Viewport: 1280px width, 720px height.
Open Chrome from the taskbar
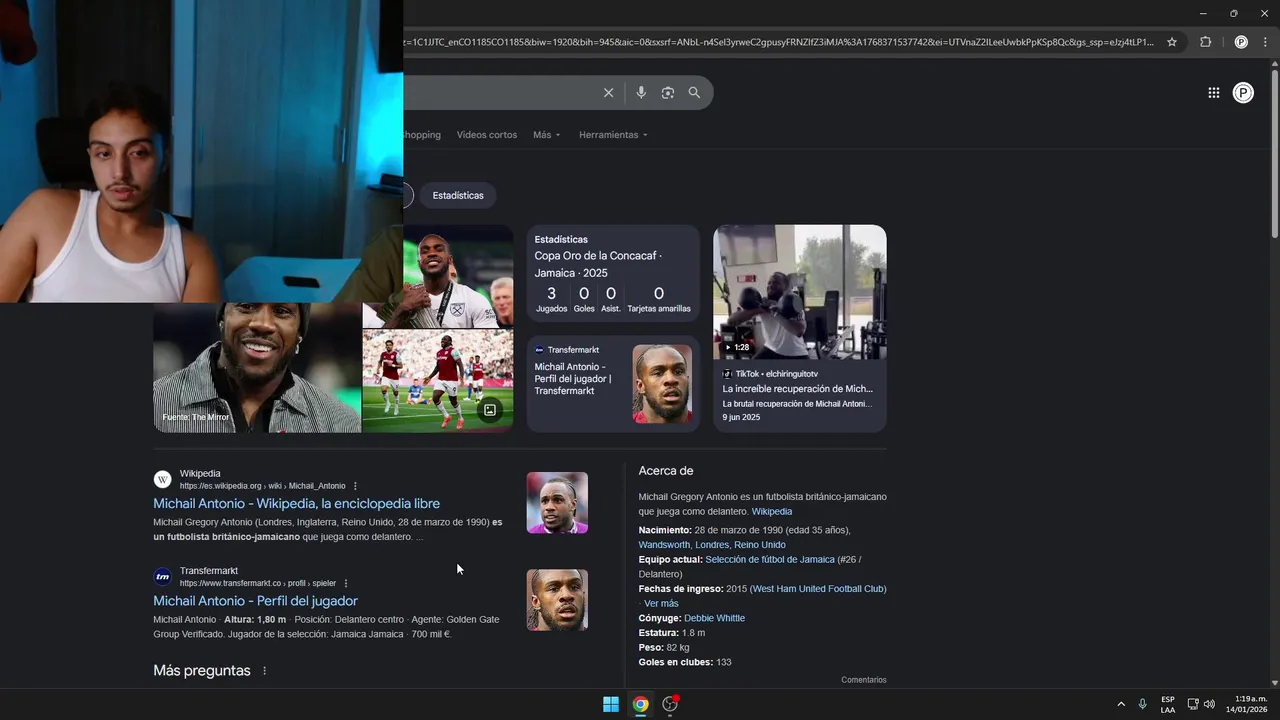tap(640, 704)
